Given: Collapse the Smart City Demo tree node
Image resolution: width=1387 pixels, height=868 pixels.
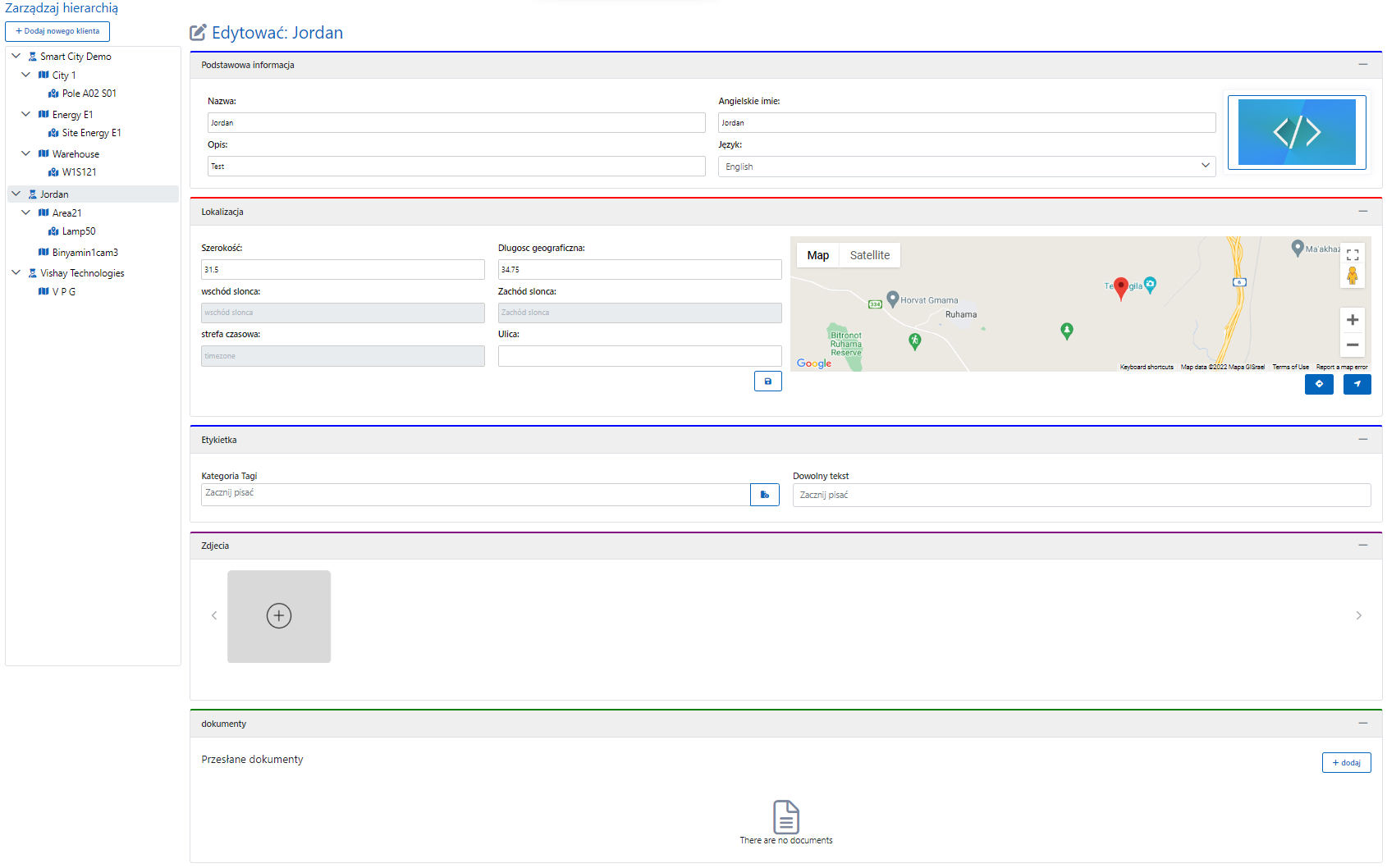Looking at the screenshot, I should click(x=16, y=57).
